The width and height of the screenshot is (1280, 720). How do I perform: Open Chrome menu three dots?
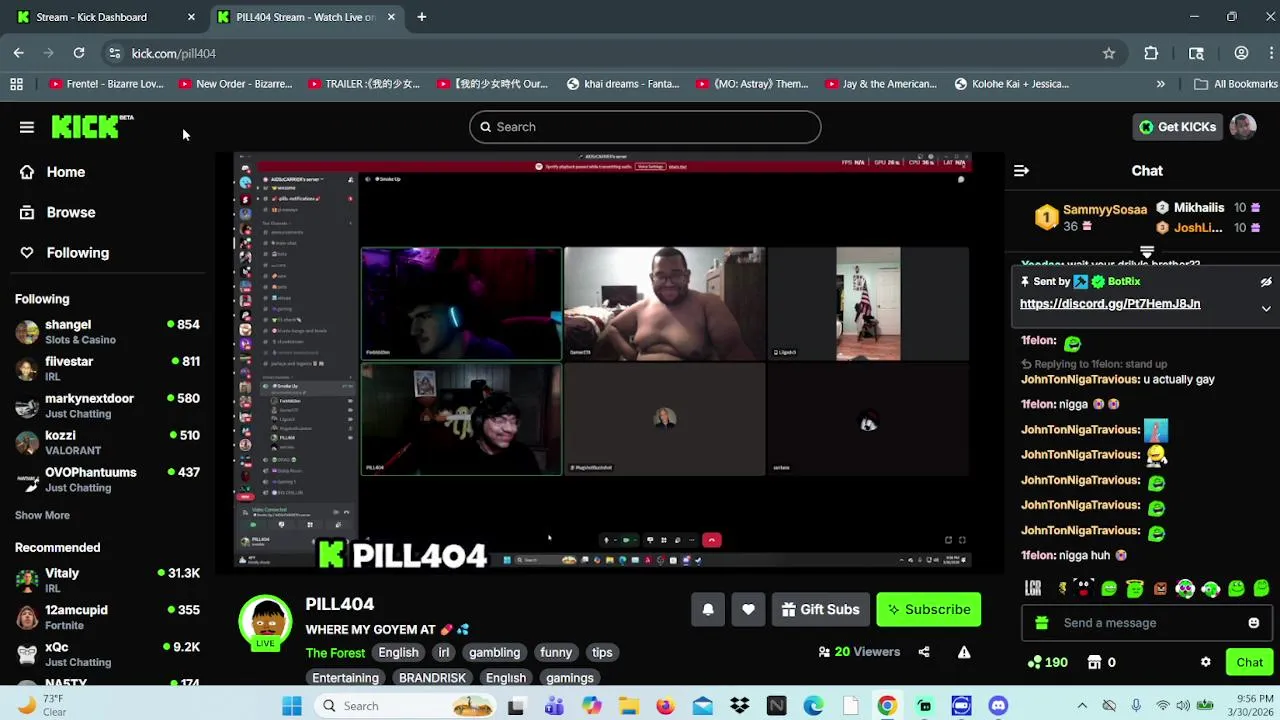[x=1270, y=53]
